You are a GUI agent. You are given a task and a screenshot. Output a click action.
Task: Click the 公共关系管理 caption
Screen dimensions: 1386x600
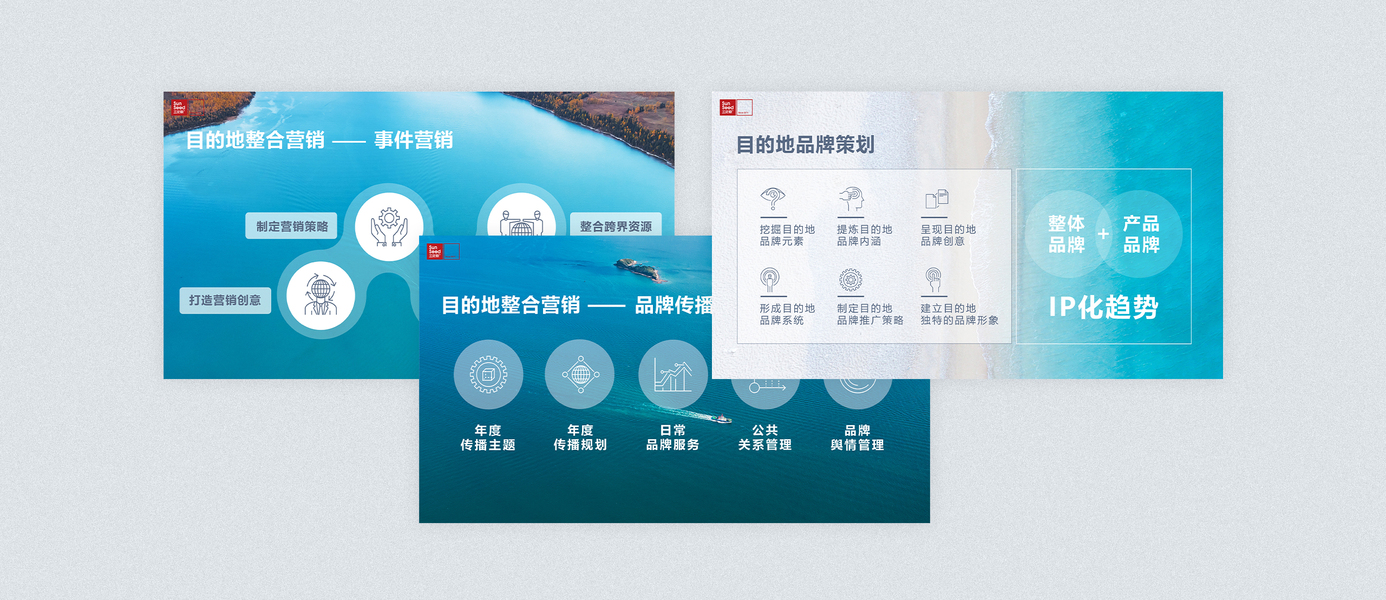pos(765,438)
